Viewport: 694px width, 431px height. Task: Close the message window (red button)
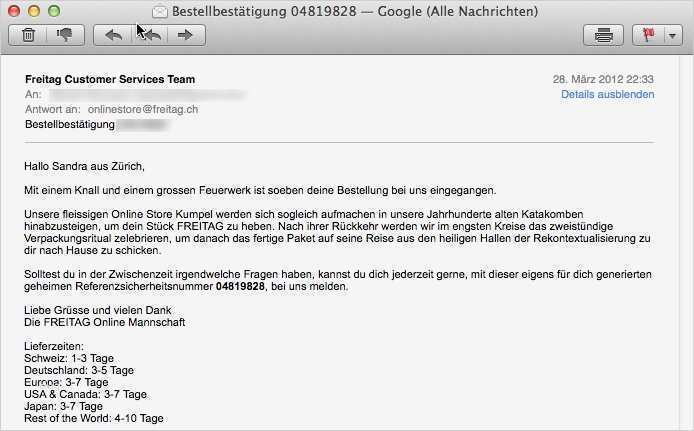pyautogui.click(x=14, y=11)
